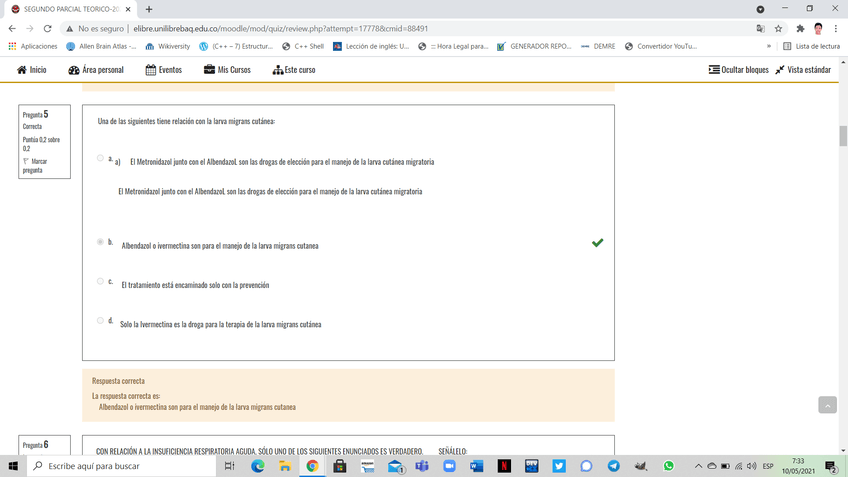Select radio option d about Ivermectina
Viewport: 848px width, 477px height.
[x=100, y=321]
